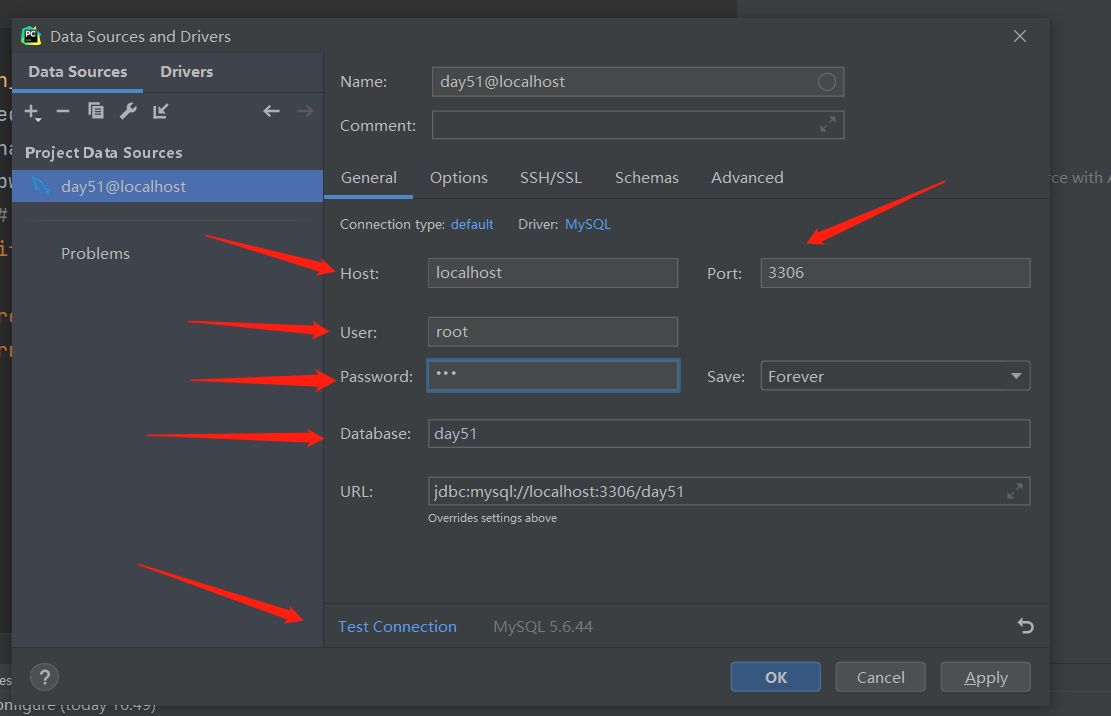Switch to the Data Sources tab
1111x716 pixels.
(x=78, y=72)
